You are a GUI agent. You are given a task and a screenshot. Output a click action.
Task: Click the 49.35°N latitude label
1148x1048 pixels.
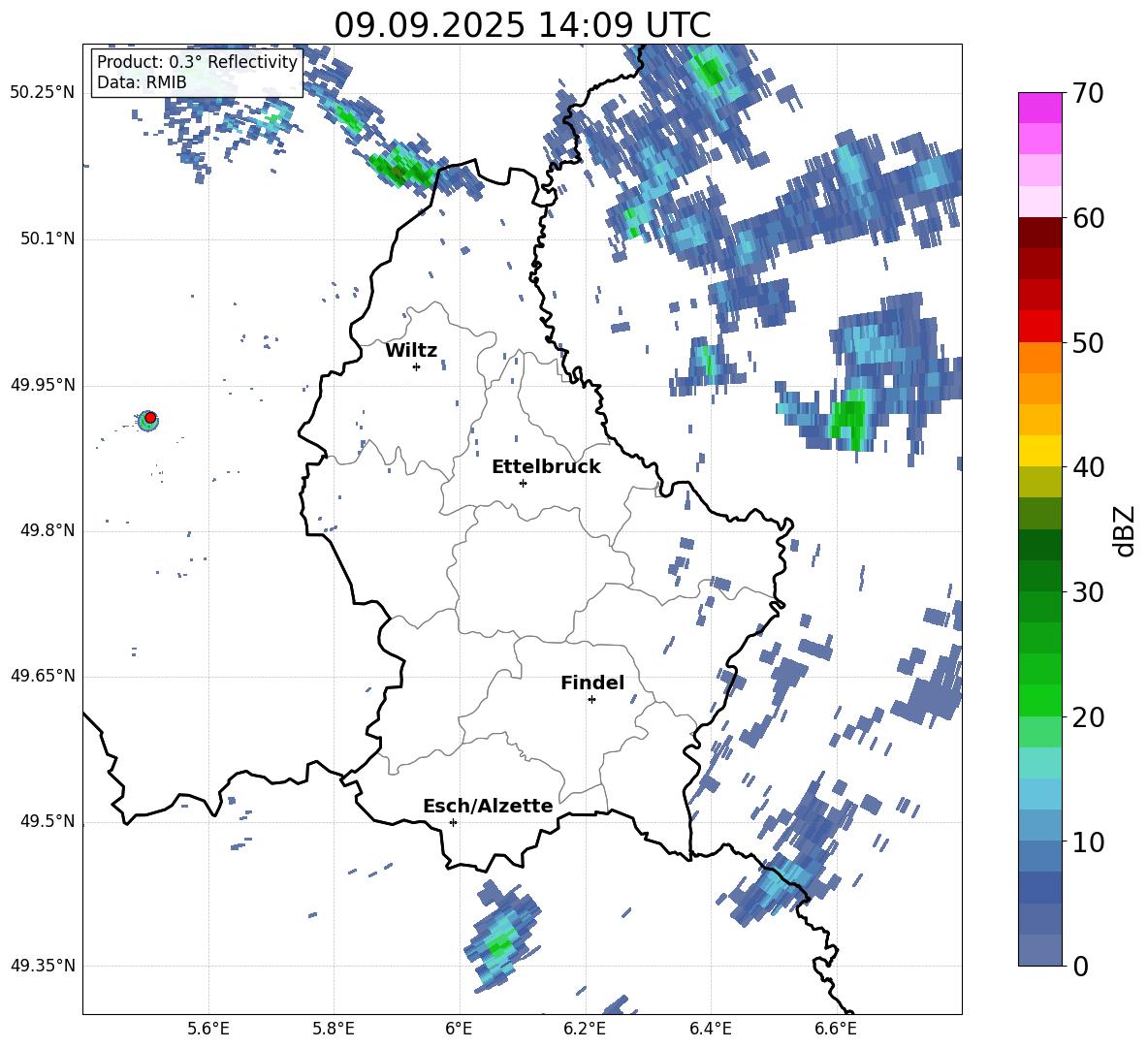[x=43, y=966]
